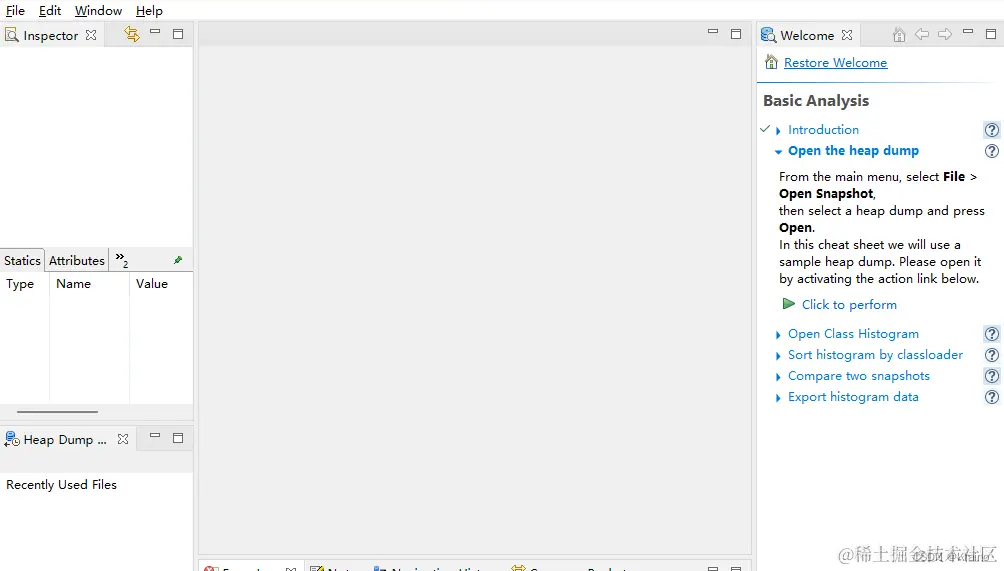Expand the Compare two snapshots arrow
The image size is (1004, 571).
pos(778,377)
